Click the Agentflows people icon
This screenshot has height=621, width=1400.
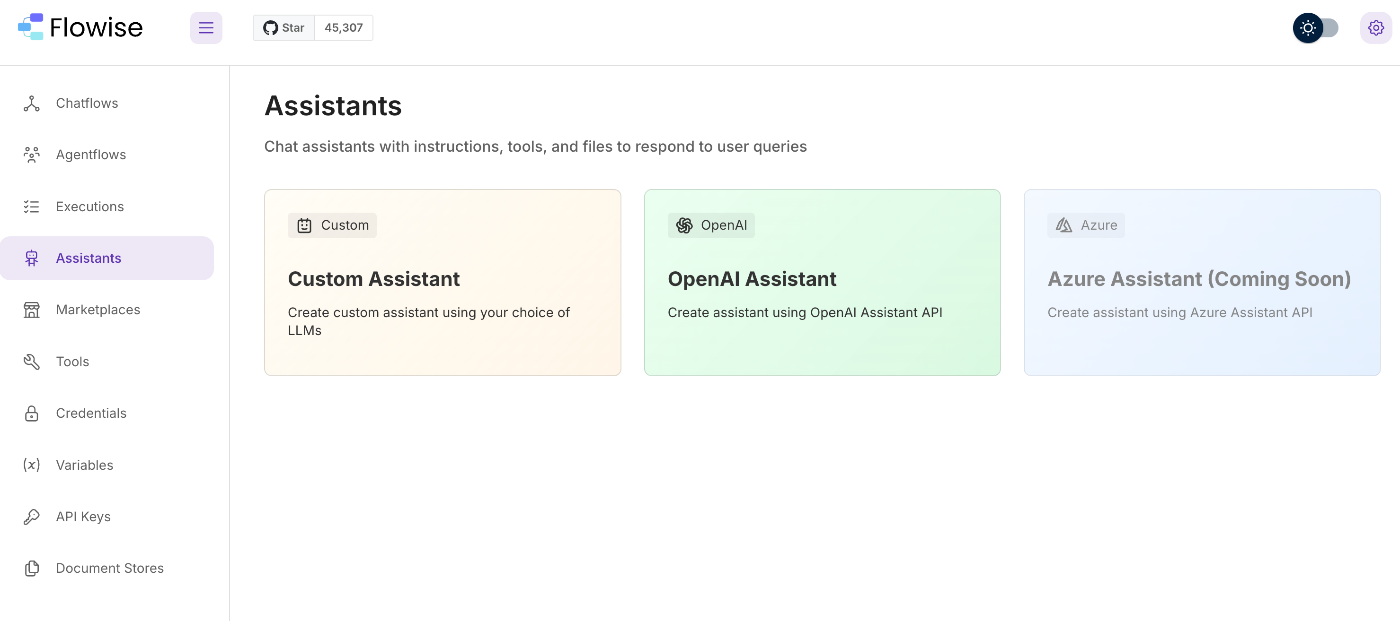pos(32,155)
